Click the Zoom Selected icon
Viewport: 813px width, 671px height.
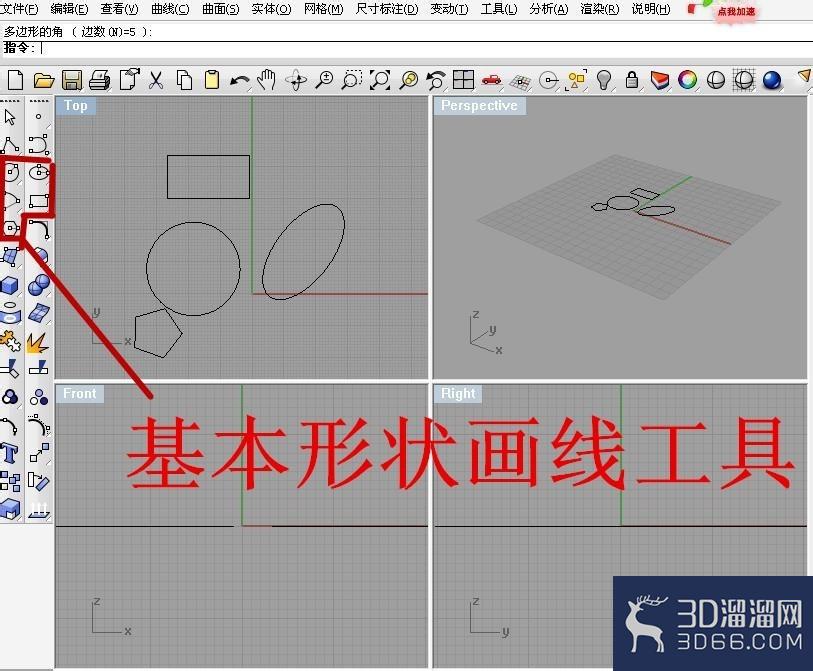pyautogui.click(x=409, y=80)
